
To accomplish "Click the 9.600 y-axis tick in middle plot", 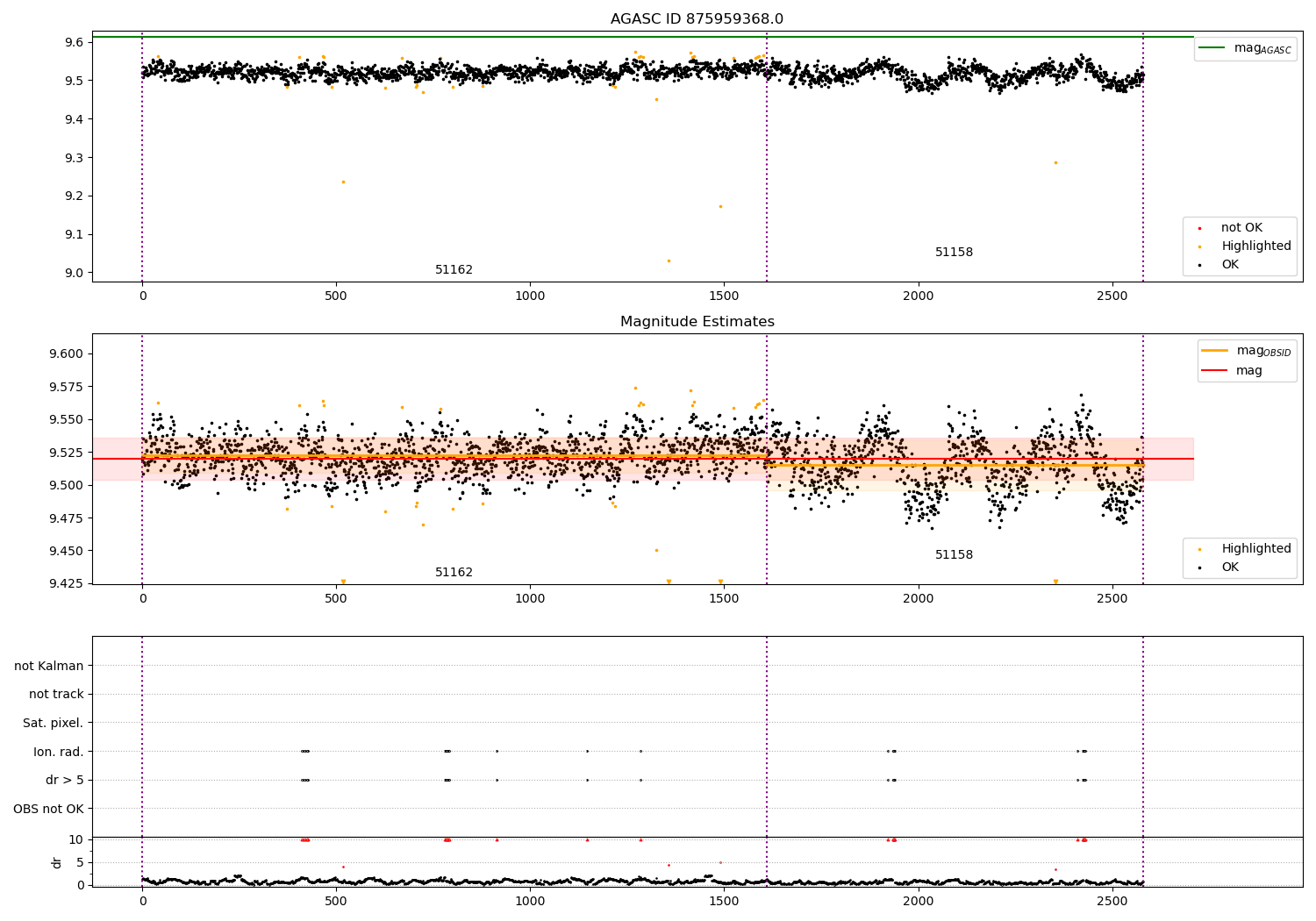I will [x=66, y=354].
